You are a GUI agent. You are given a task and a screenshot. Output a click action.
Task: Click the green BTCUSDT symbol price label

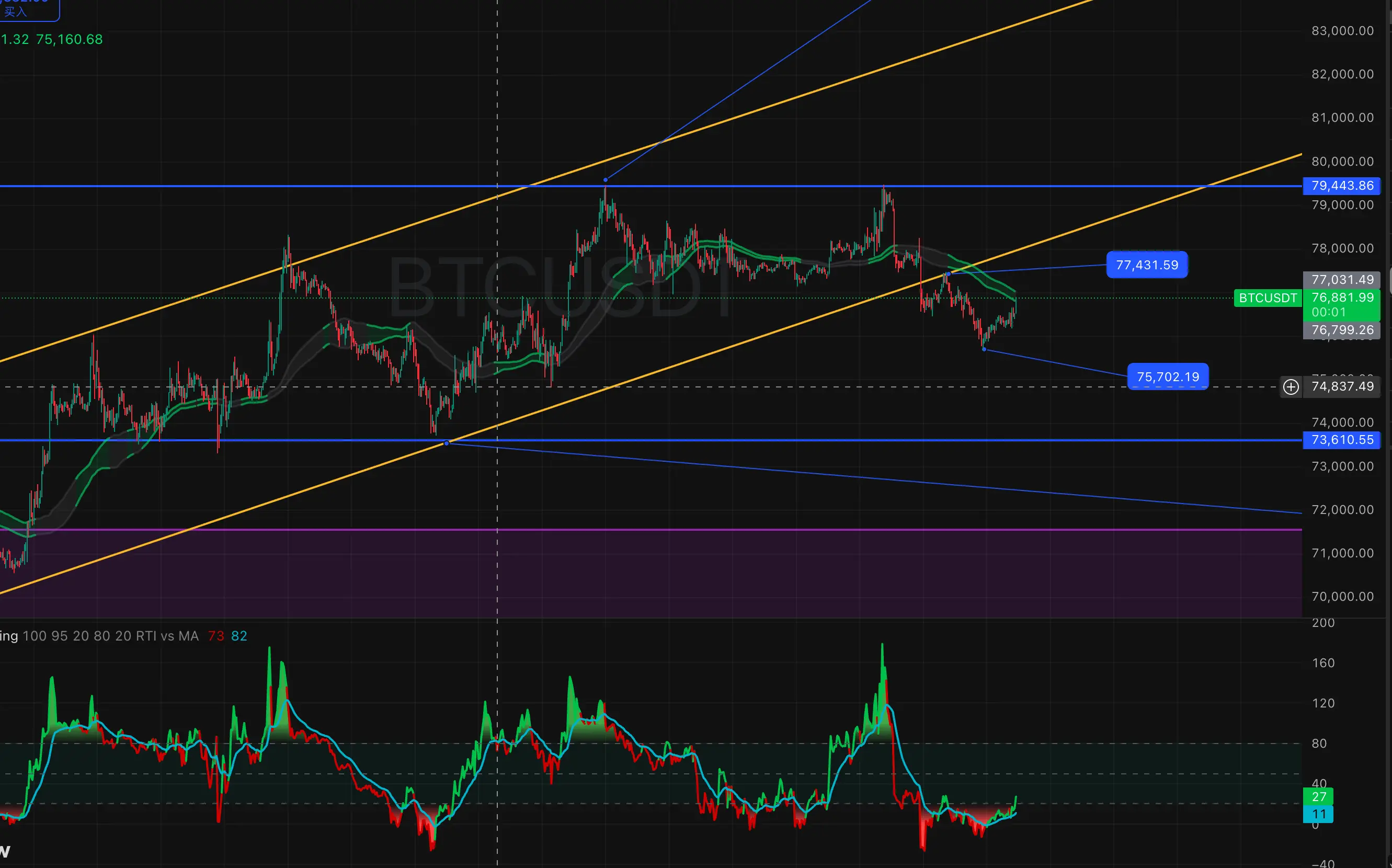(x=1268, y=298)
